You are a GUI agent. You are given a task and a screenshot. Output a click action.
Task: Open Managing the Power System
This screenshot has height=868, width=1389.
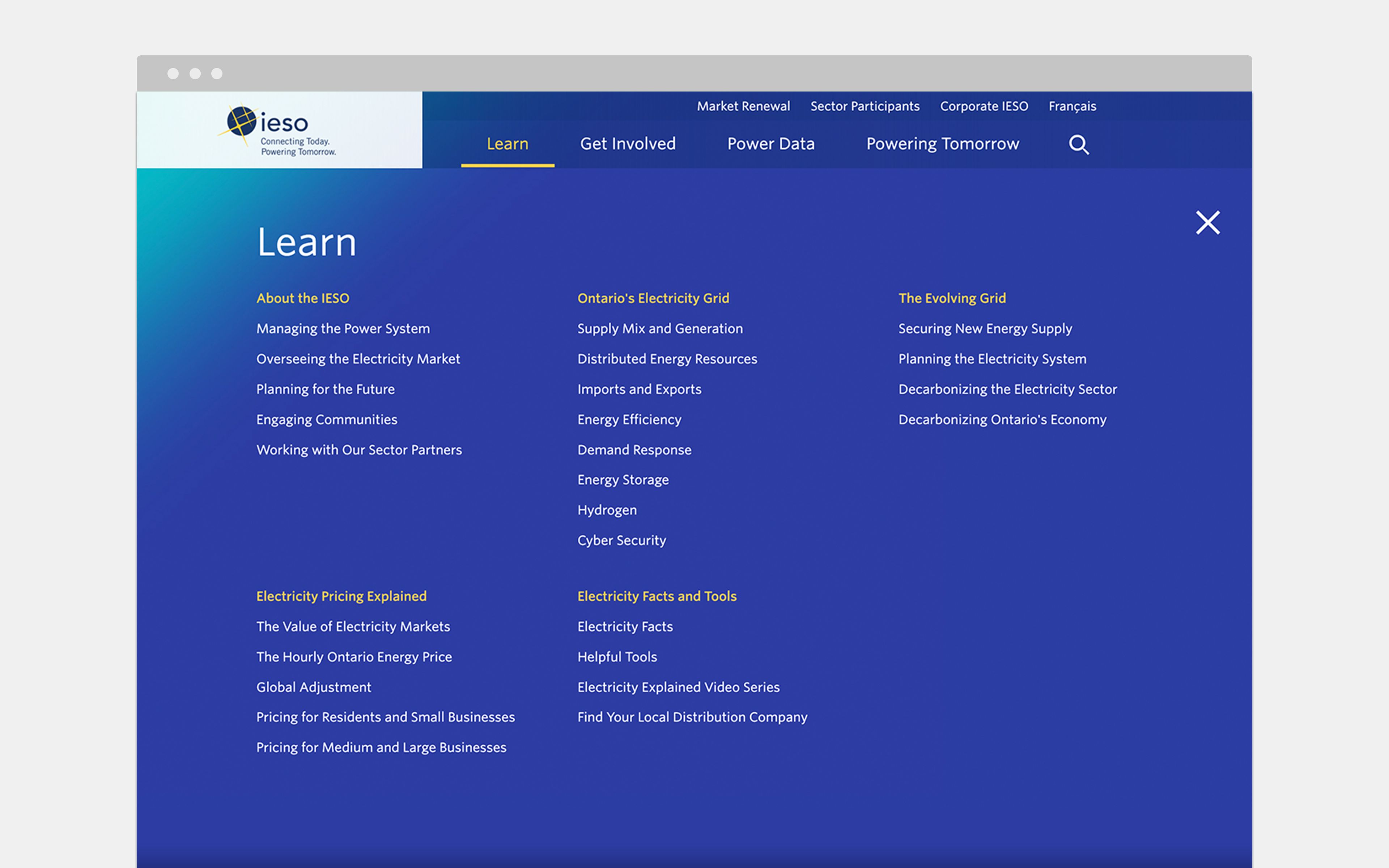pos(343,329)
